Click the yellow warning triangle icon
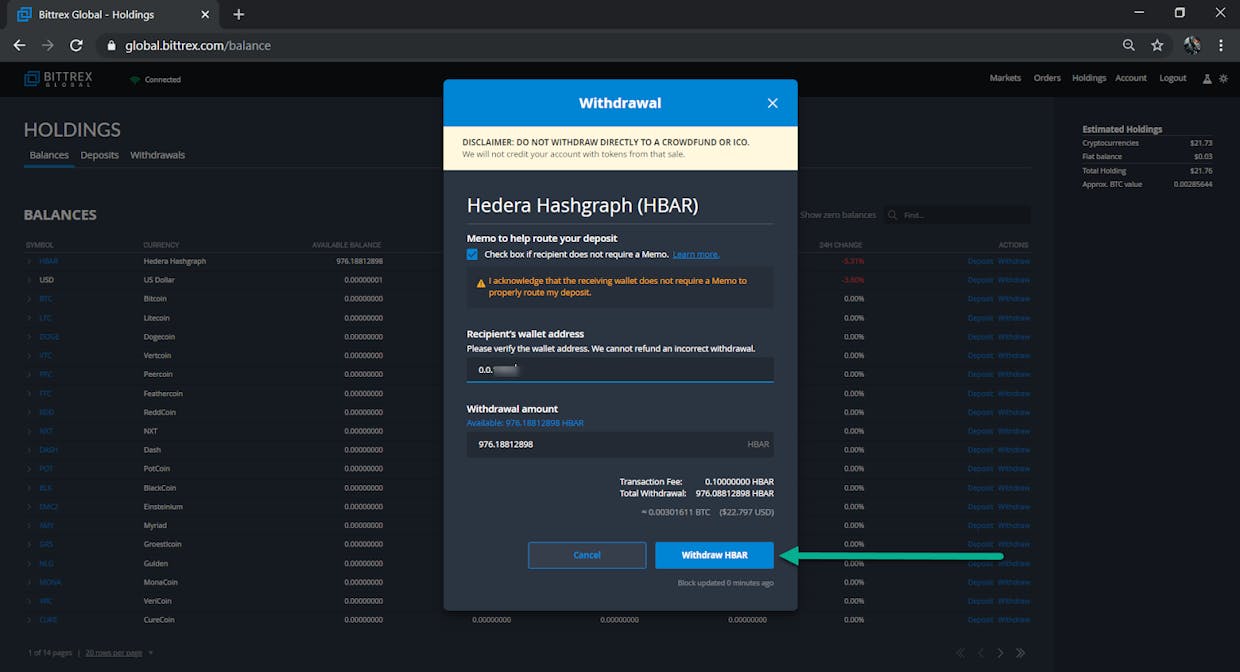This screenshot has width=1240, height=672. click(481, 283)
